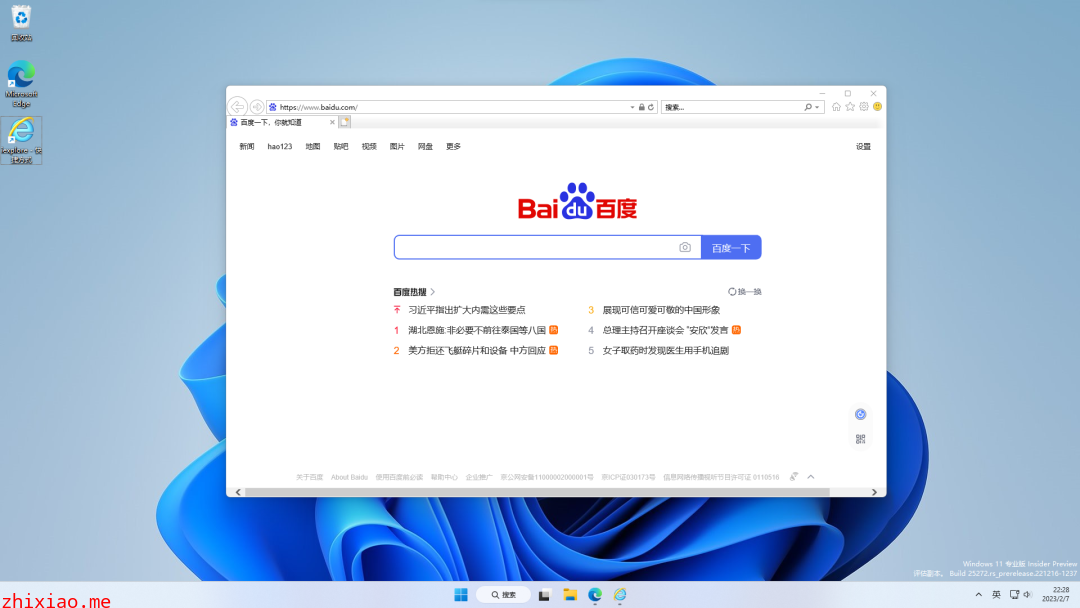Open 新闻 in Baidu navigation
The height and width of the screenshot is (608, 1080).
(x=247, y=147)
